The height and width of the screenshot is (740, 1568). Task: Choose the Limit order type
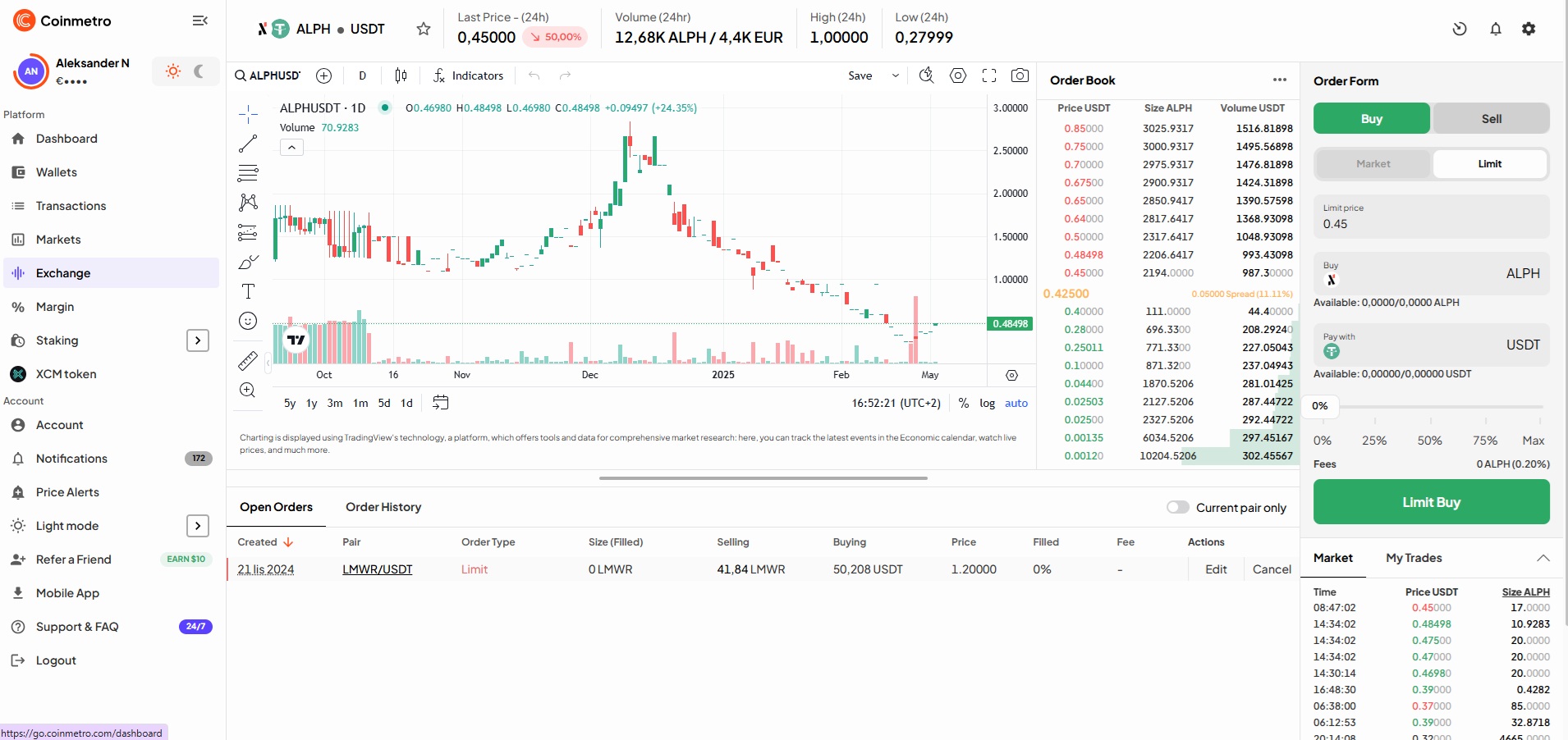coord(1490,164)
